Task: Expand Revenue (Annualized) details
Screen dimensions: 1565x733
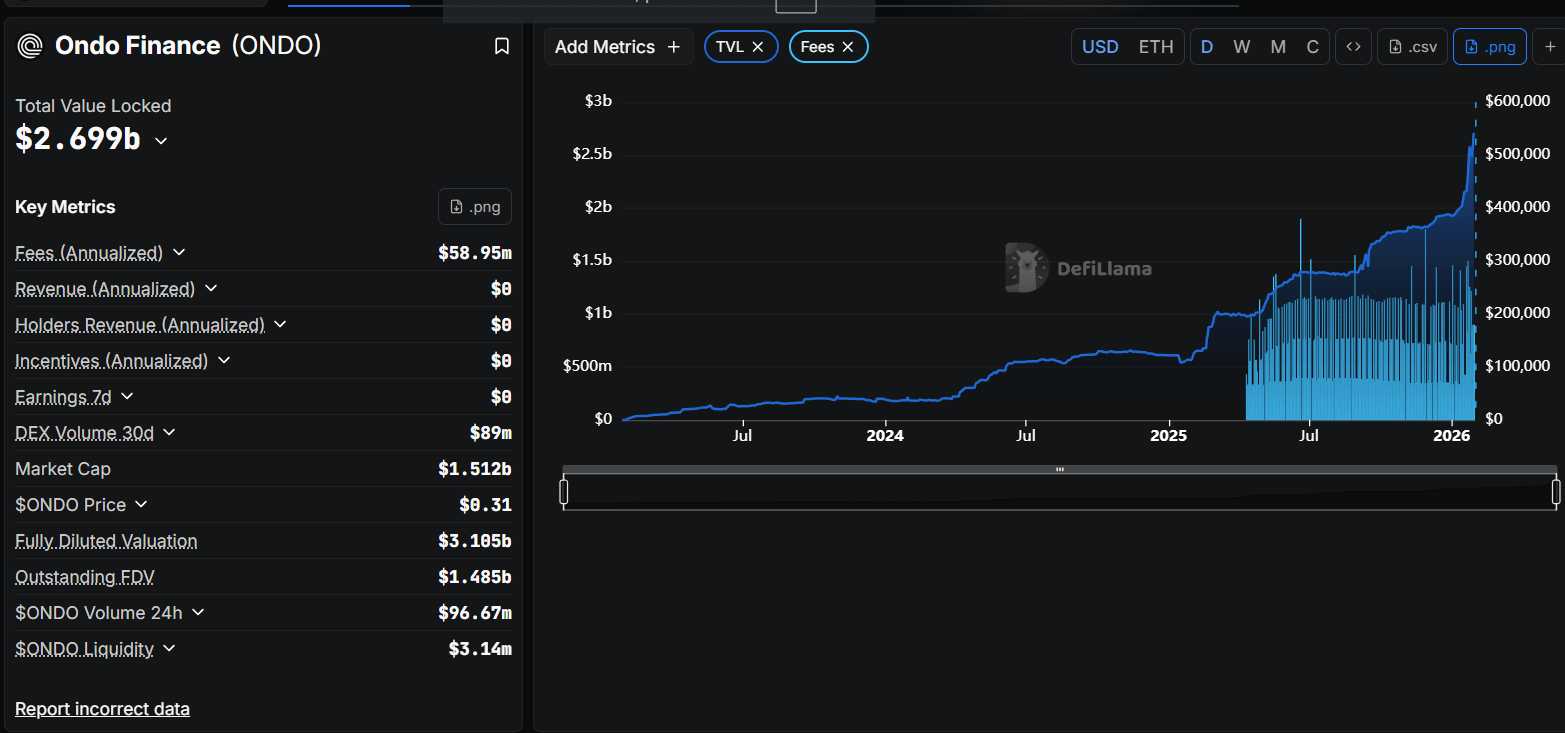Action: pos(211,288)
